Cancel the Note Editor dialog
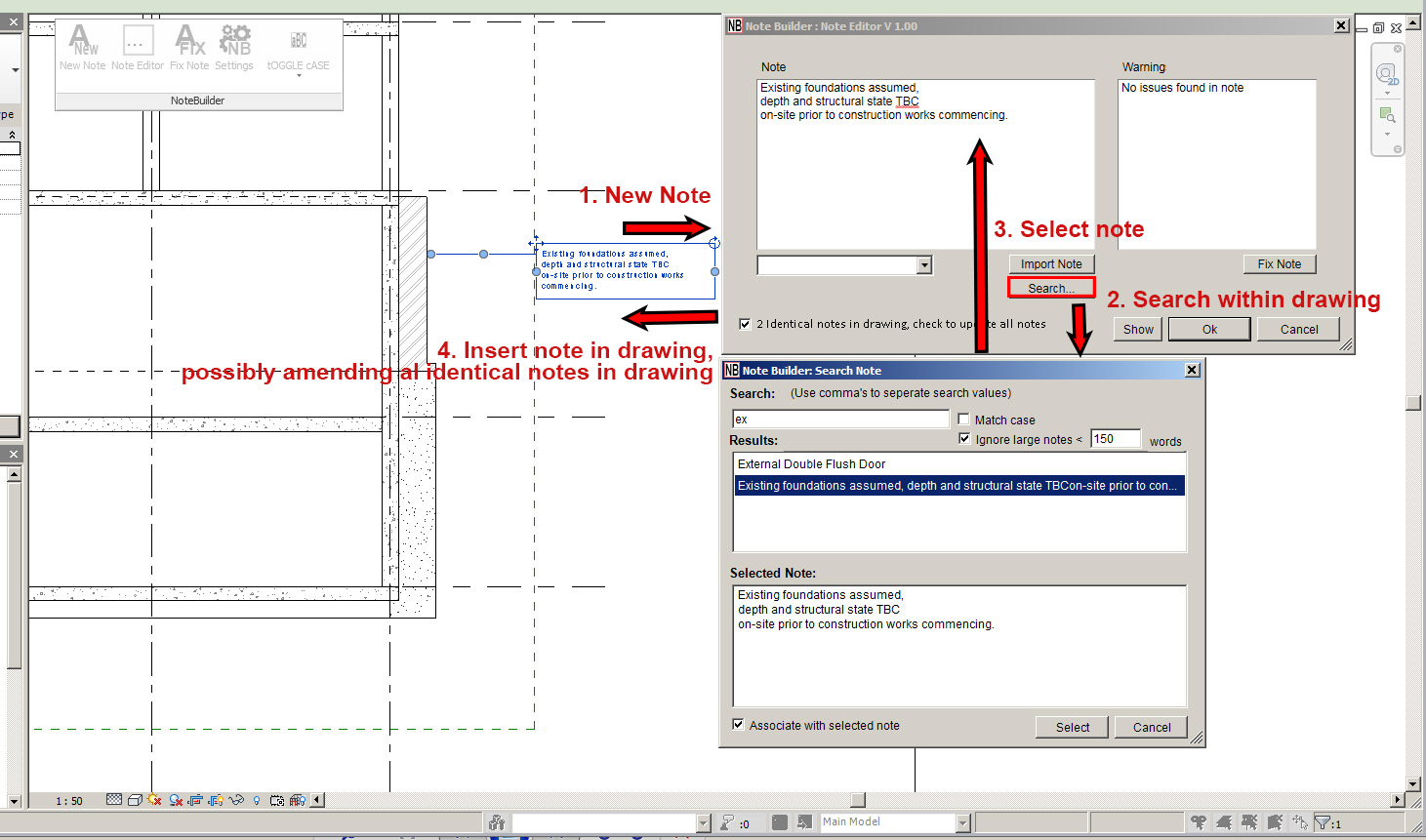1426x840 pixels. 1299,330
